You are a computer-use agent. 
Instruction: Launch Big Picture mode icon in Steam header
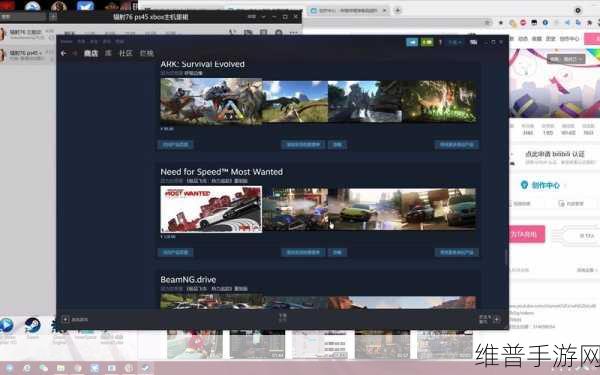point(474,42)
